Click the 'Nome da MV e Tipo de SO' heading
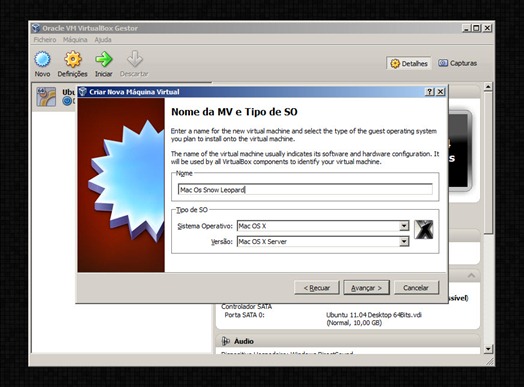This screenshot has width=524, height=387. click(x=234, y=112)
